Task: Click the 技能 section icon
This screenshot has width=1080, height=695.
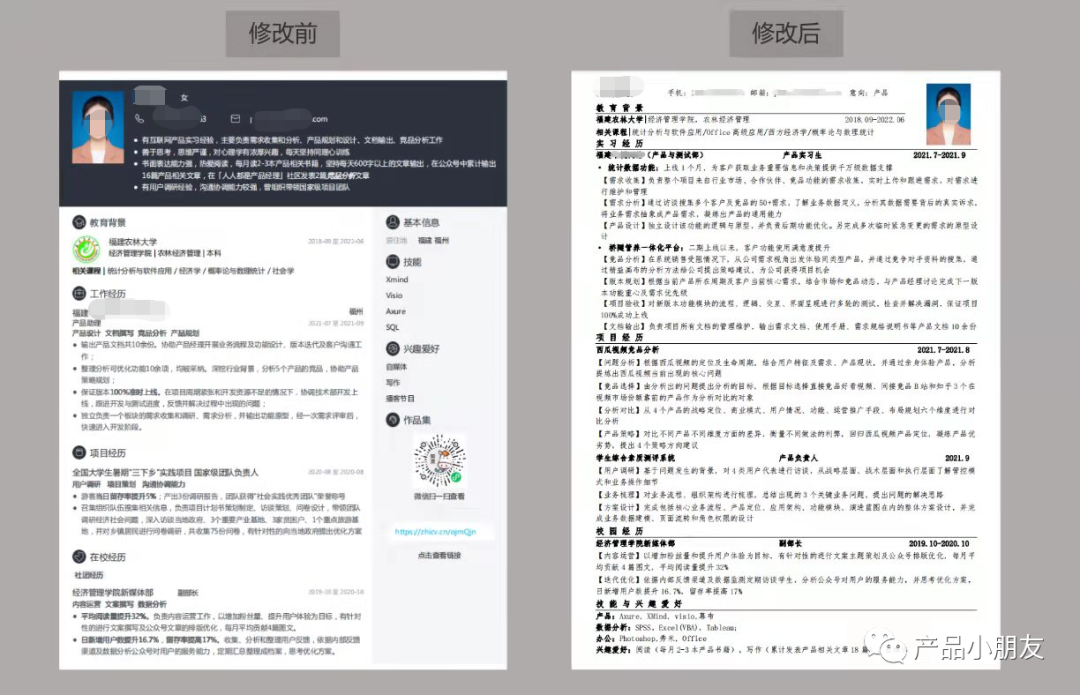Action: point(392,260)
